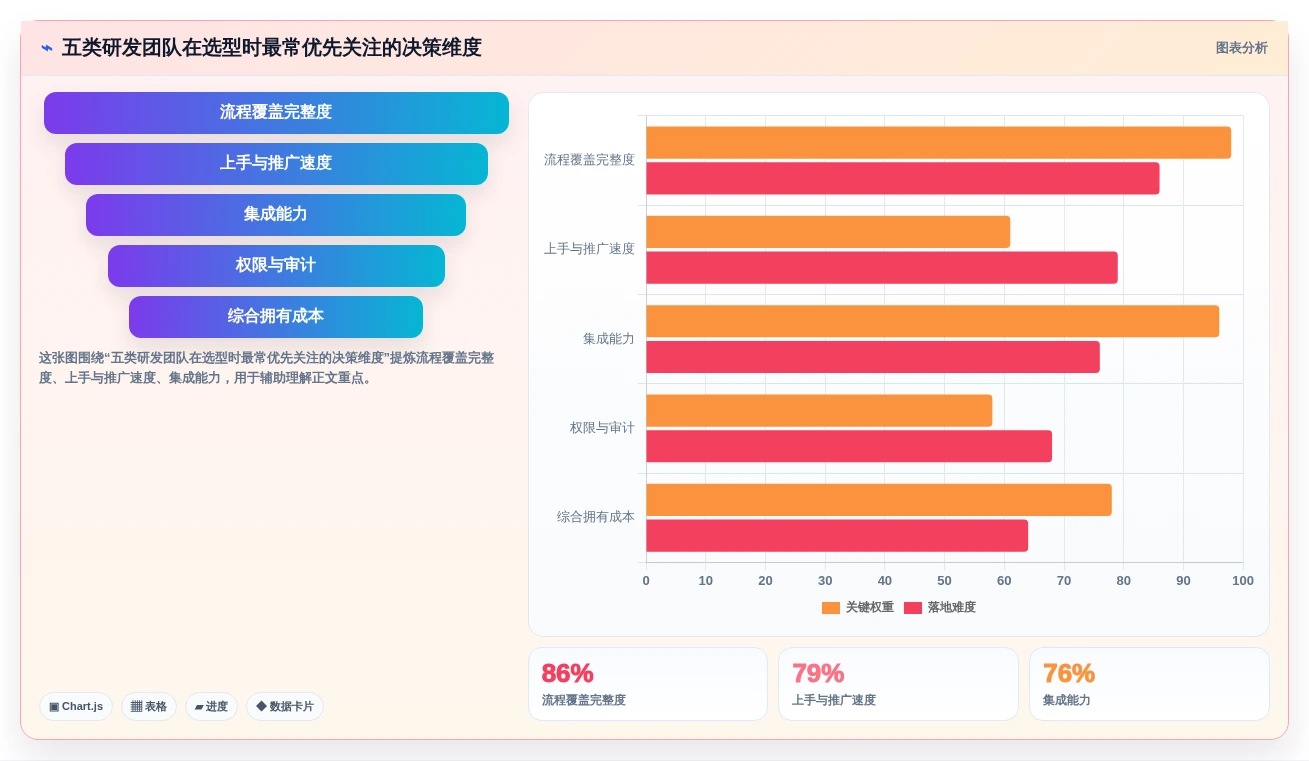Click the 进度 tag chip
This screenshot has width=1309, height=761.
pyautogui.click(x=211, y=706)
